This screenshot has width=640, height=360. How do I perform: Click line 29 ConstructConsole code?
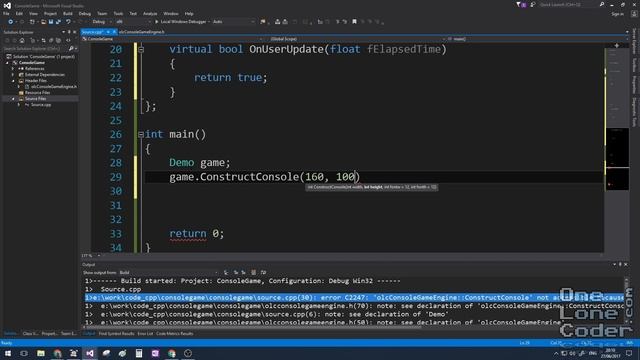coord(264,177)
